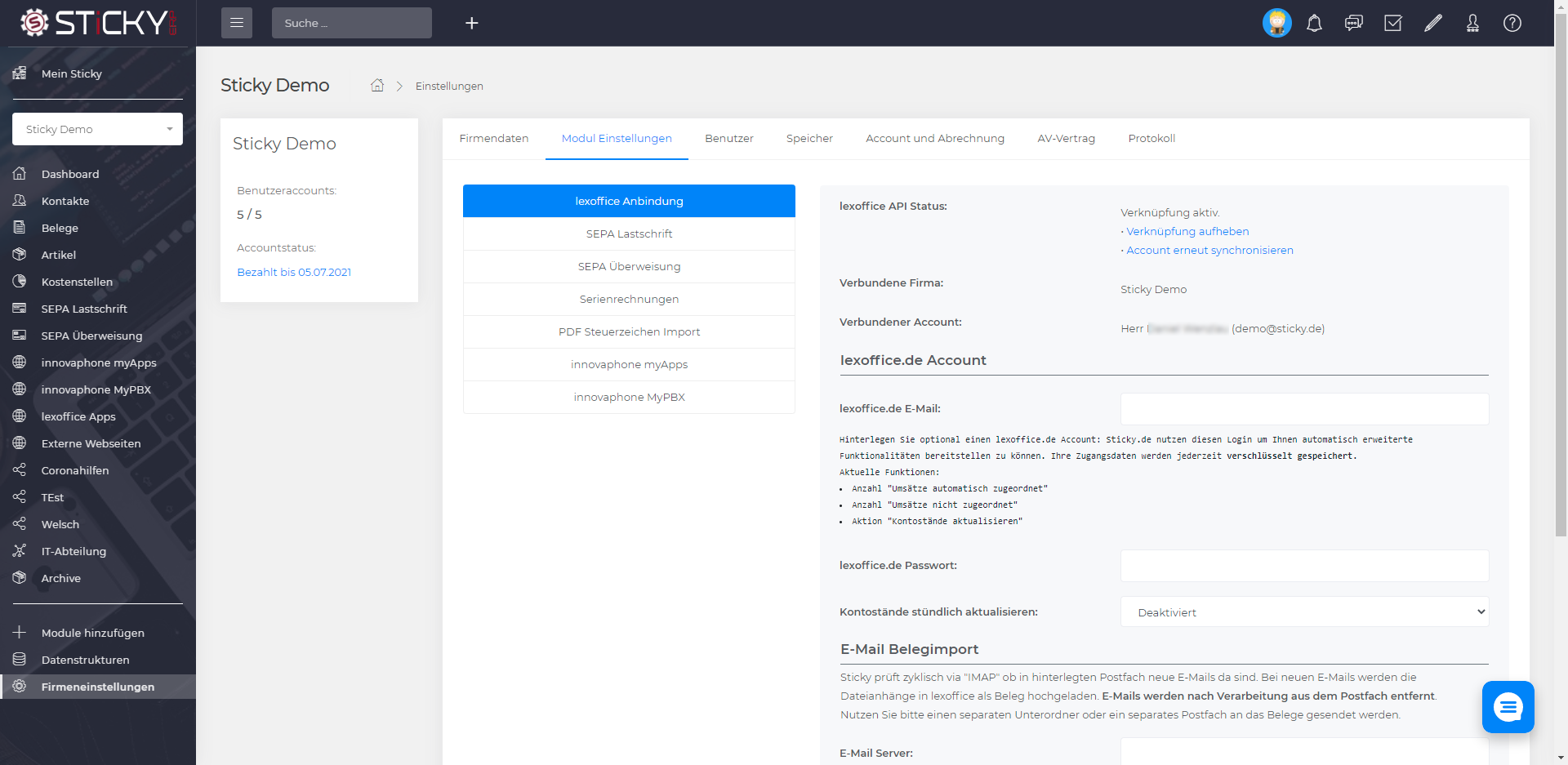Screen dimensions: 1568x765
Task: Toggle the hamburger menu button
Action: 237,23
